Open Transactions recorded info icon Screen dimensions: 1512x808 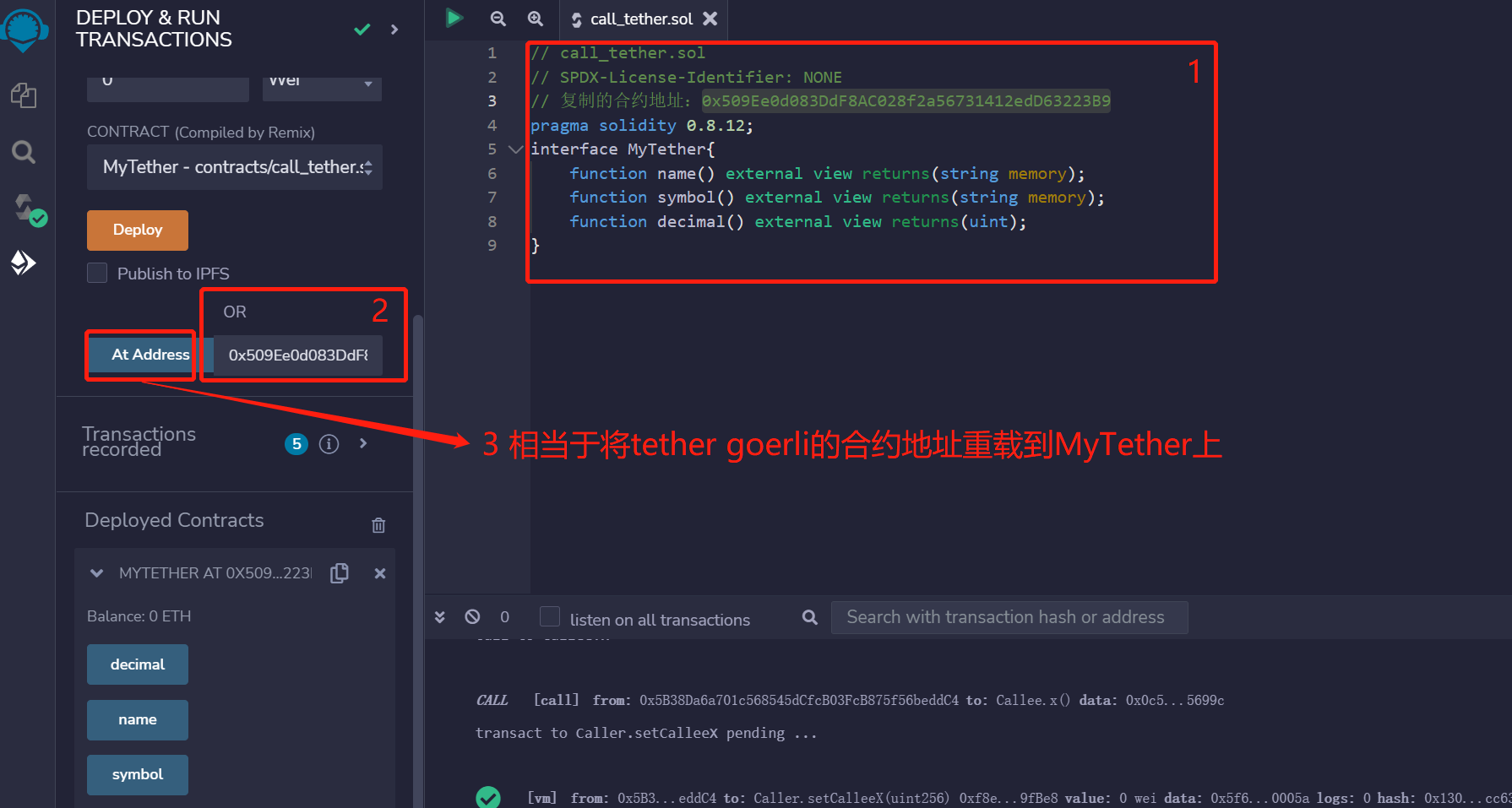(x=329, y=444)
